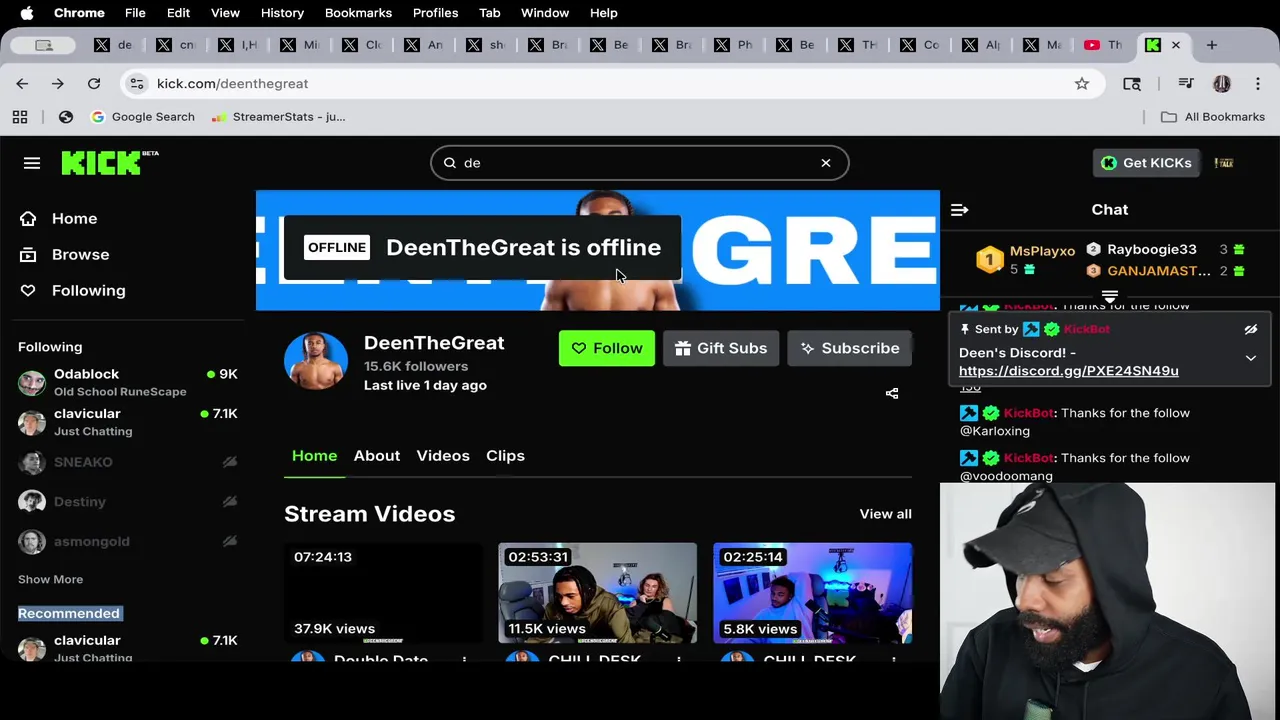Go to Home in the Kick sidebar
The height and width of the screenshot is (720, 1280).
[x=60, y=219]
